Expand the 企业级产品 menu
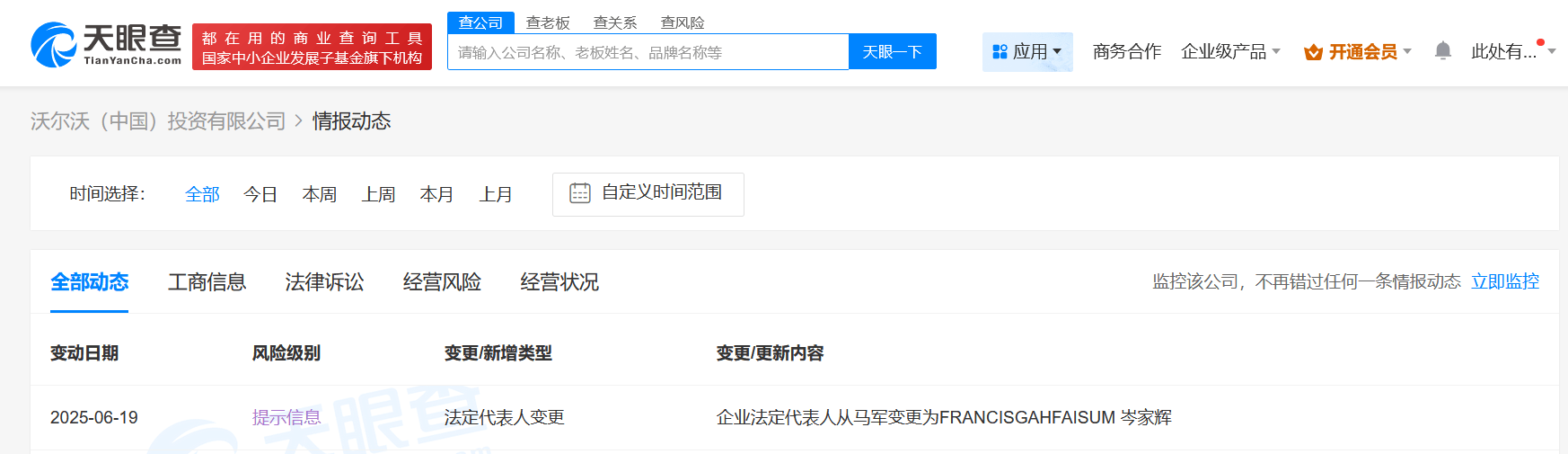 click(x=1230, y=51)
